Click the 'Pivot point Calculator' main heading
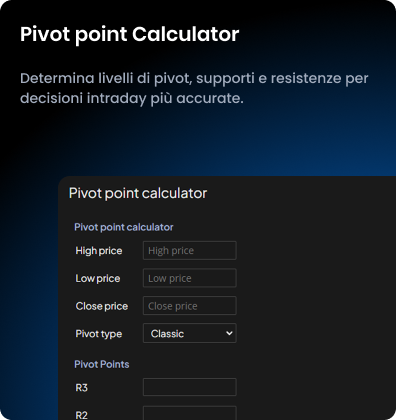This screenshot has height=420, width=396. click(x=130, y=34)
